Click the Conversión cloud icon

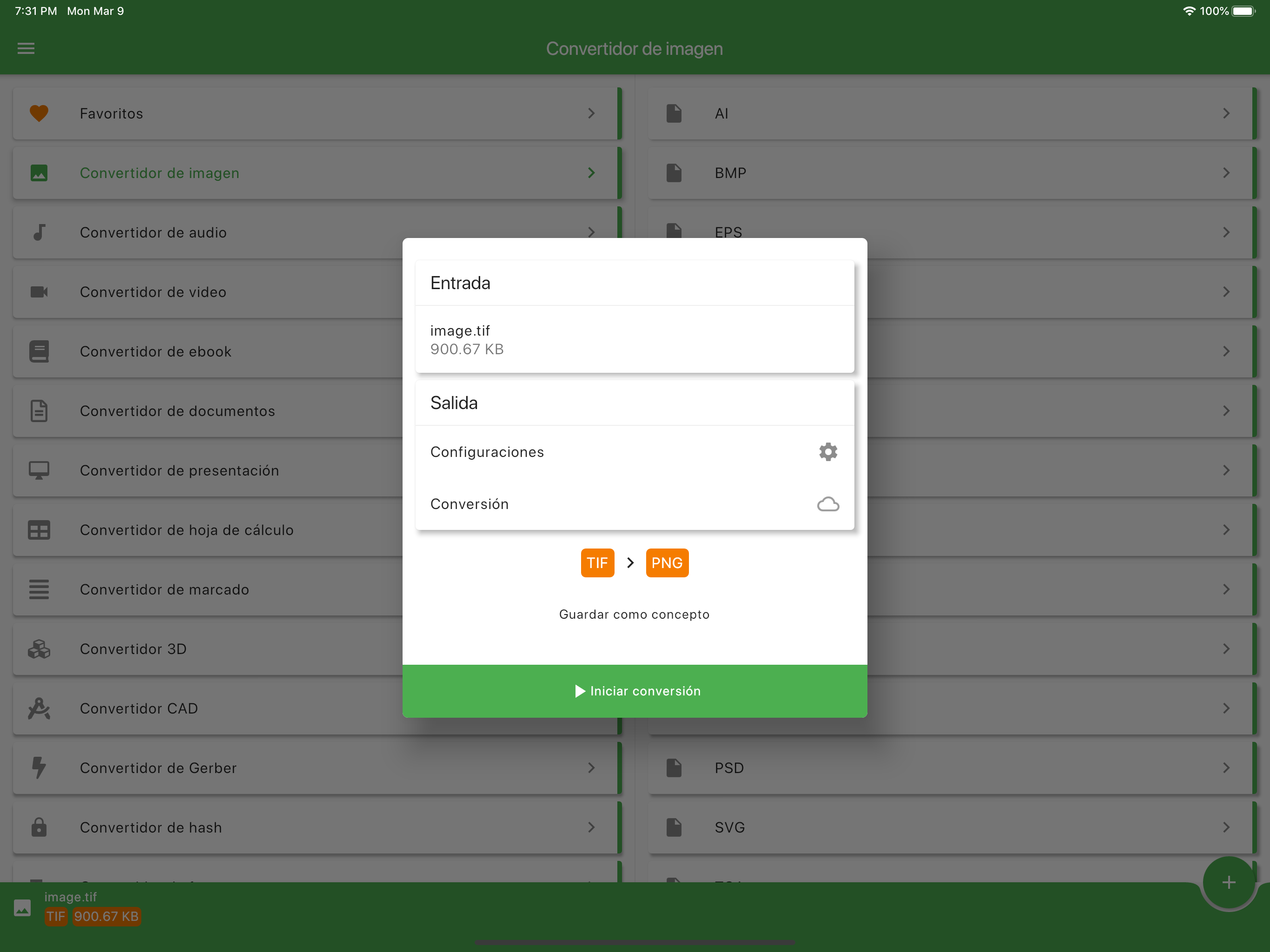click(827, 504)
